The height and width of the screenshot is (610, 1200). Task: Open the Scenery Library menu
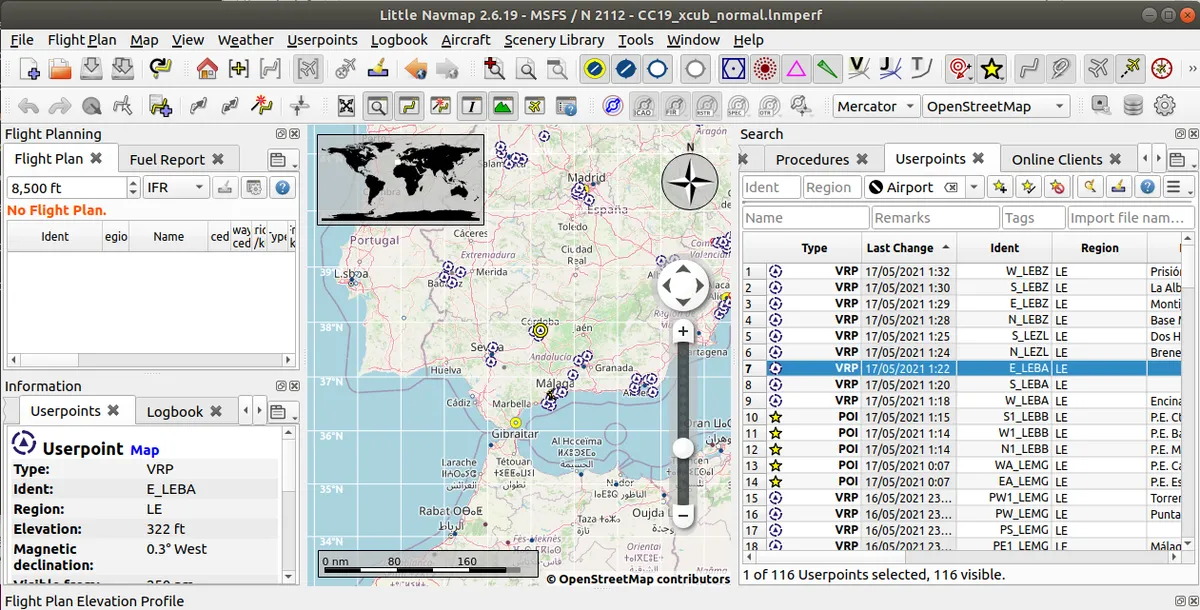[x=554, y=40]
